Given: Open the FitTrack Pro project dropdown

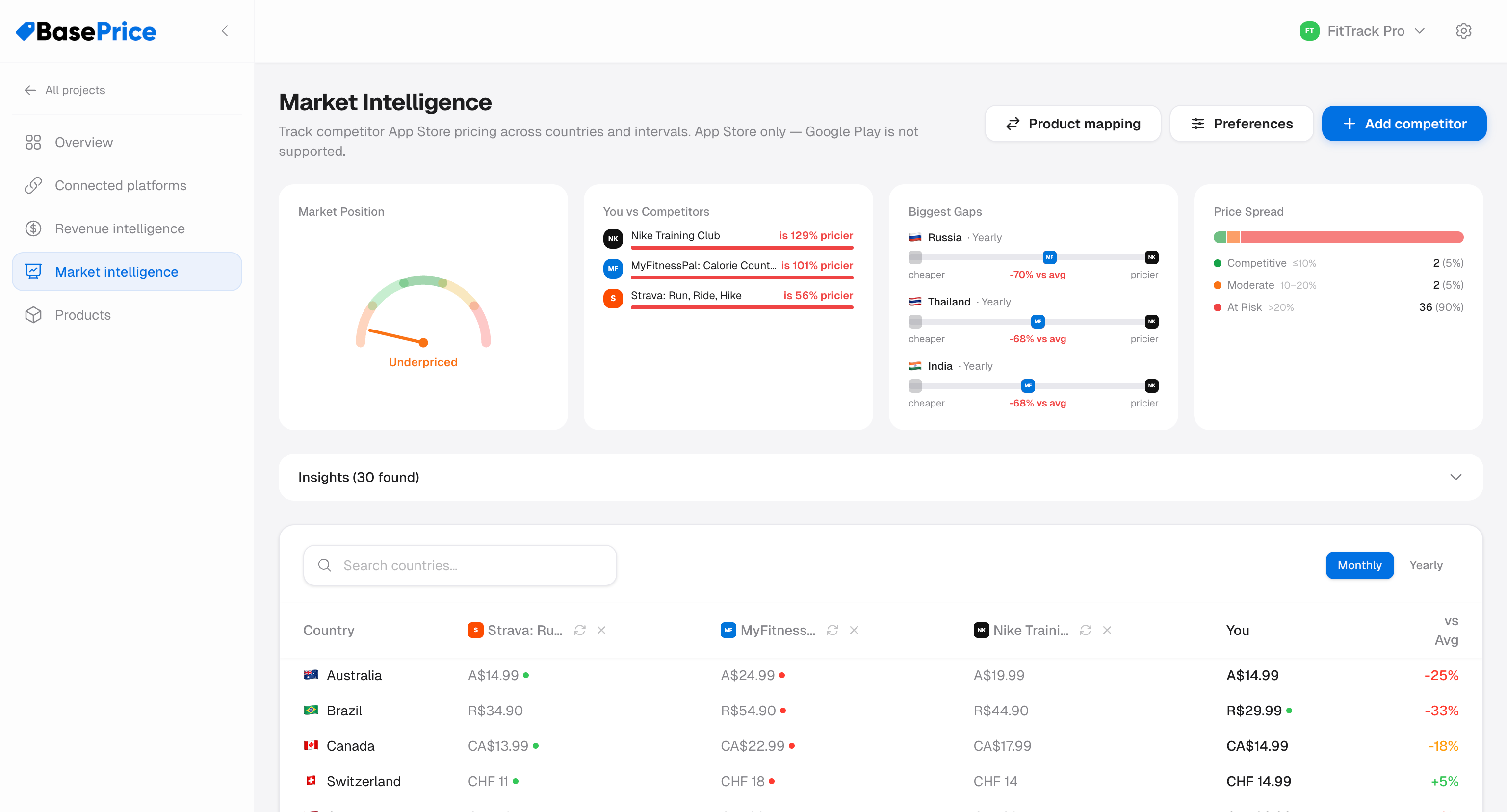Looking at the screenshot, I should tap(1363, 31).
